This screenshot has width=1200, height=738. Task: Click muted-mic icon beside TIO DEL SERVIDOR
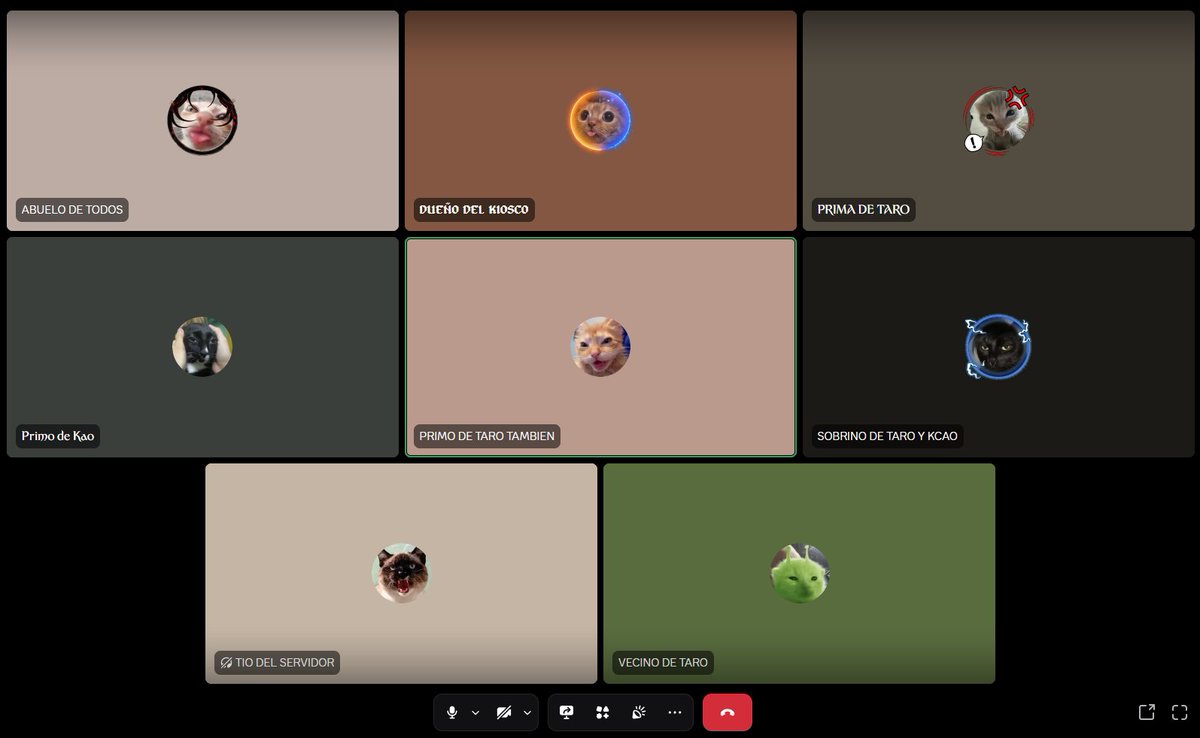coord(226,662)
